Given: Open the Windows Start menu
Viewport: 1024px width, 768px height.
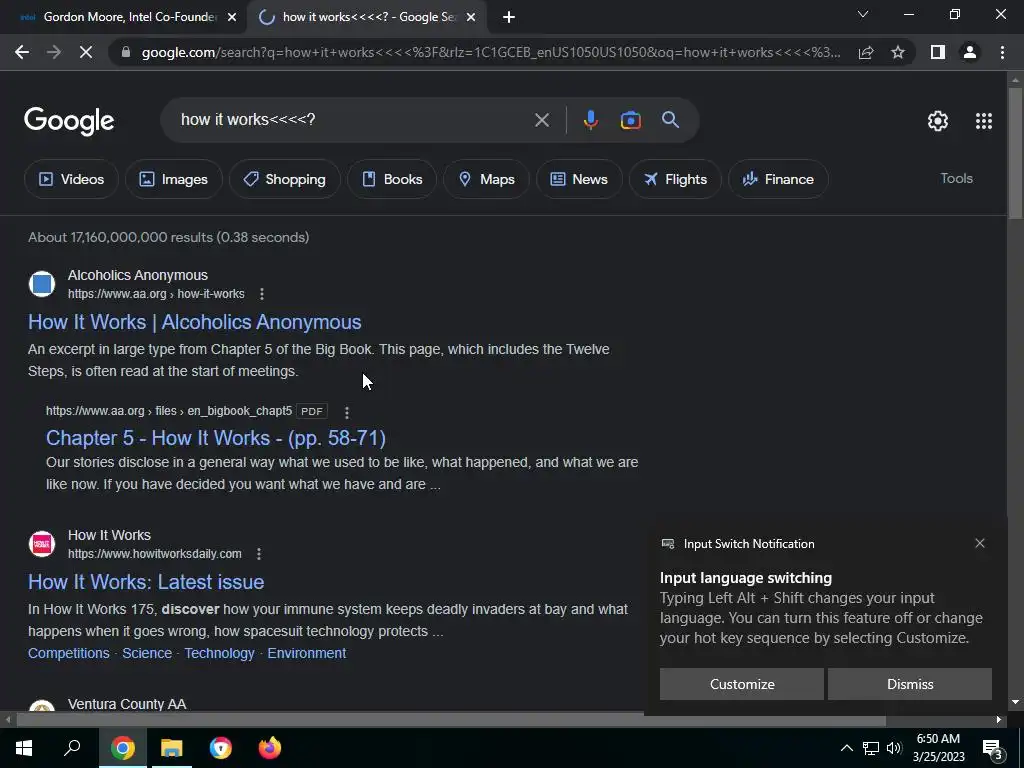Looking at the screenshot, I should (24, 748).
